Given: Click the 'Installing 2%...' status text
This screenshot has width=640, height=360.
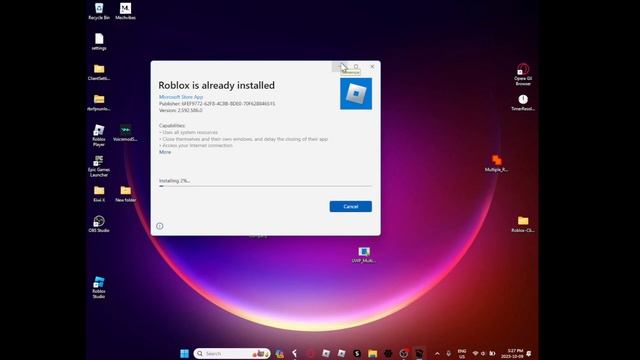Looking at the screenshot, I should click(x=174, y=180).
